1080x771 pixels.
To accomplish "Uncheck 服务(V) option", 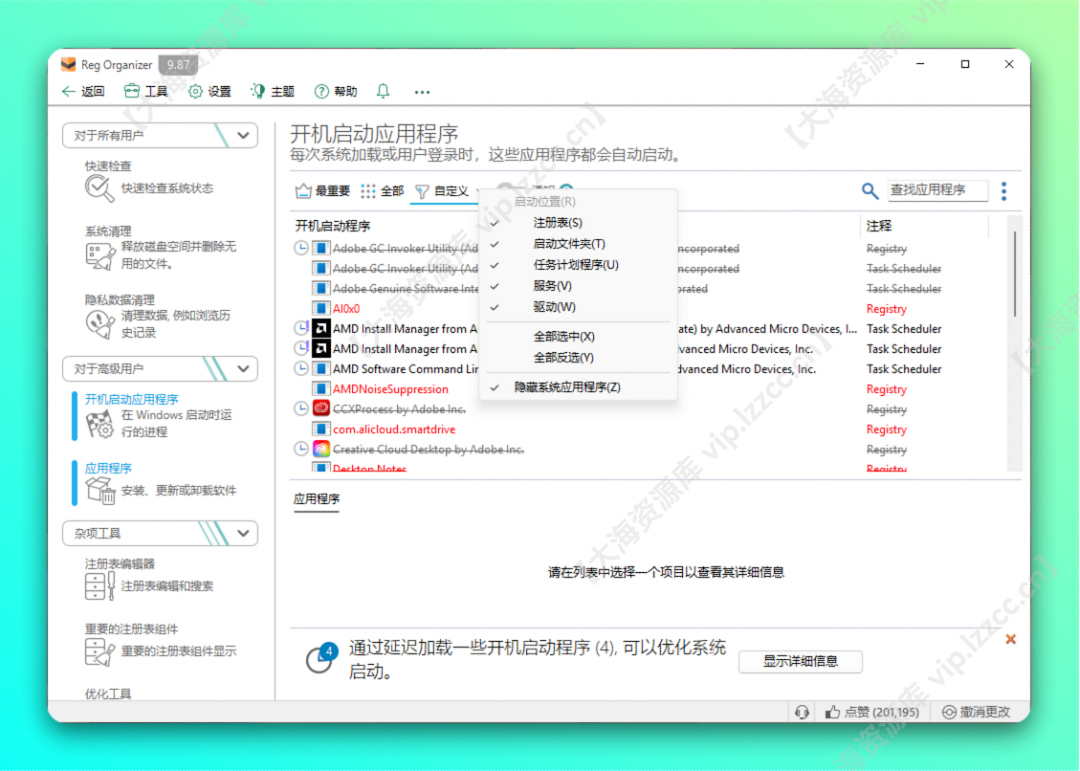I will tap(577, 286).
